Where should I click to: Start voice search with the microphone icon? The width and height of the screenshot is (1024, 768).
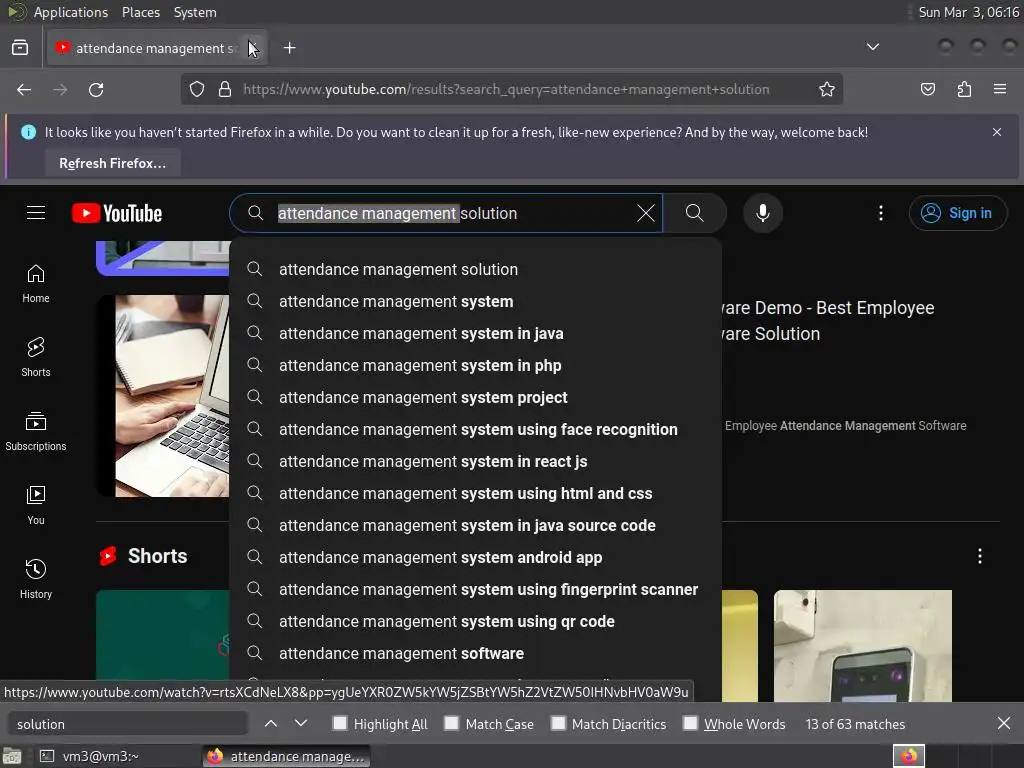[762, 213]
